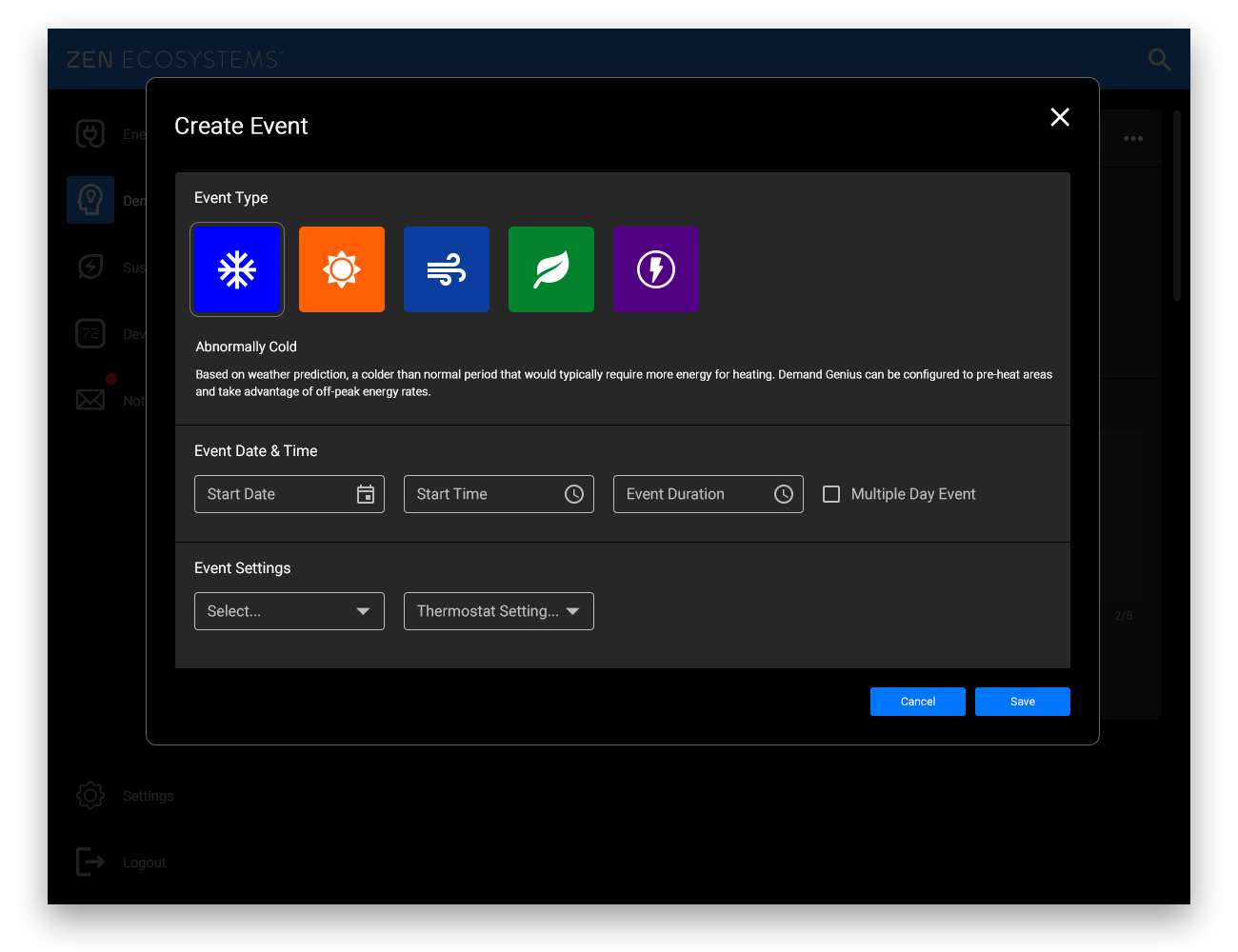Open the Demand Genius head icon

(90, 200)
